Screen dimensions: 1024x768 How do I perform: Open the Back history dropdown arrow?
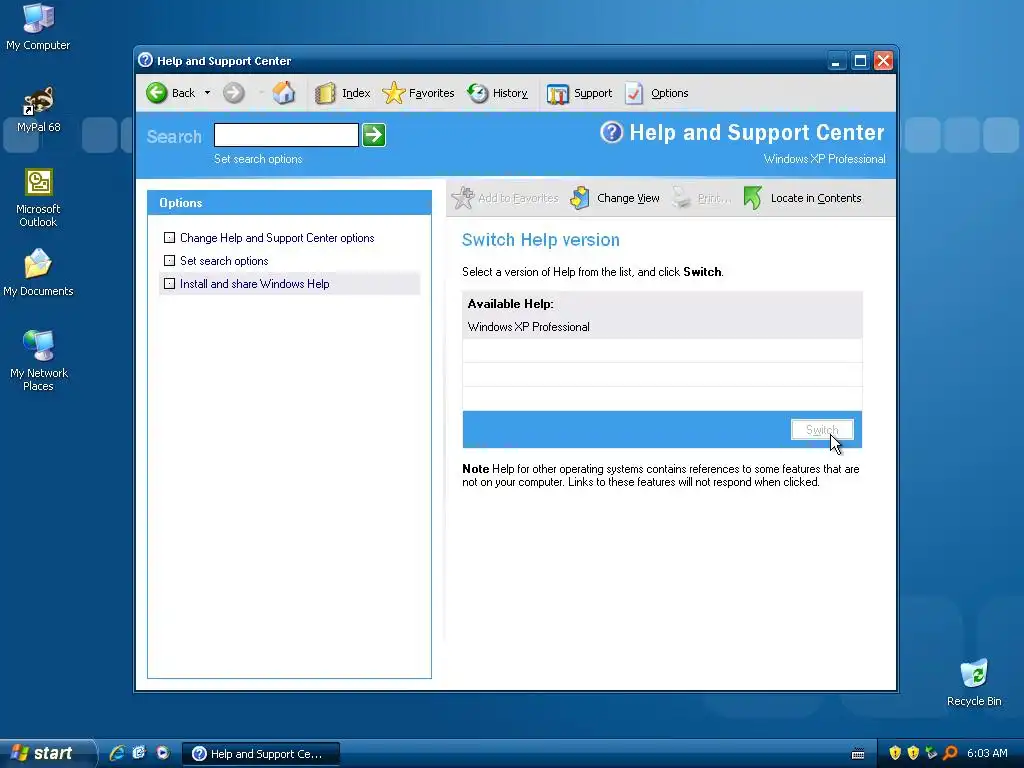[x=207, y=93]
